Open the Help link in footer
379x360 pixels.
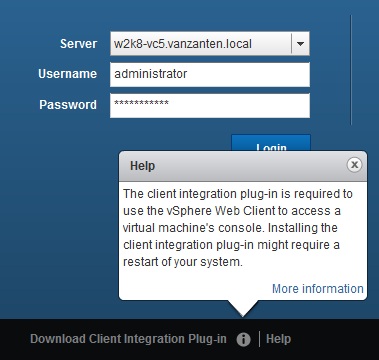coord(278,339)
